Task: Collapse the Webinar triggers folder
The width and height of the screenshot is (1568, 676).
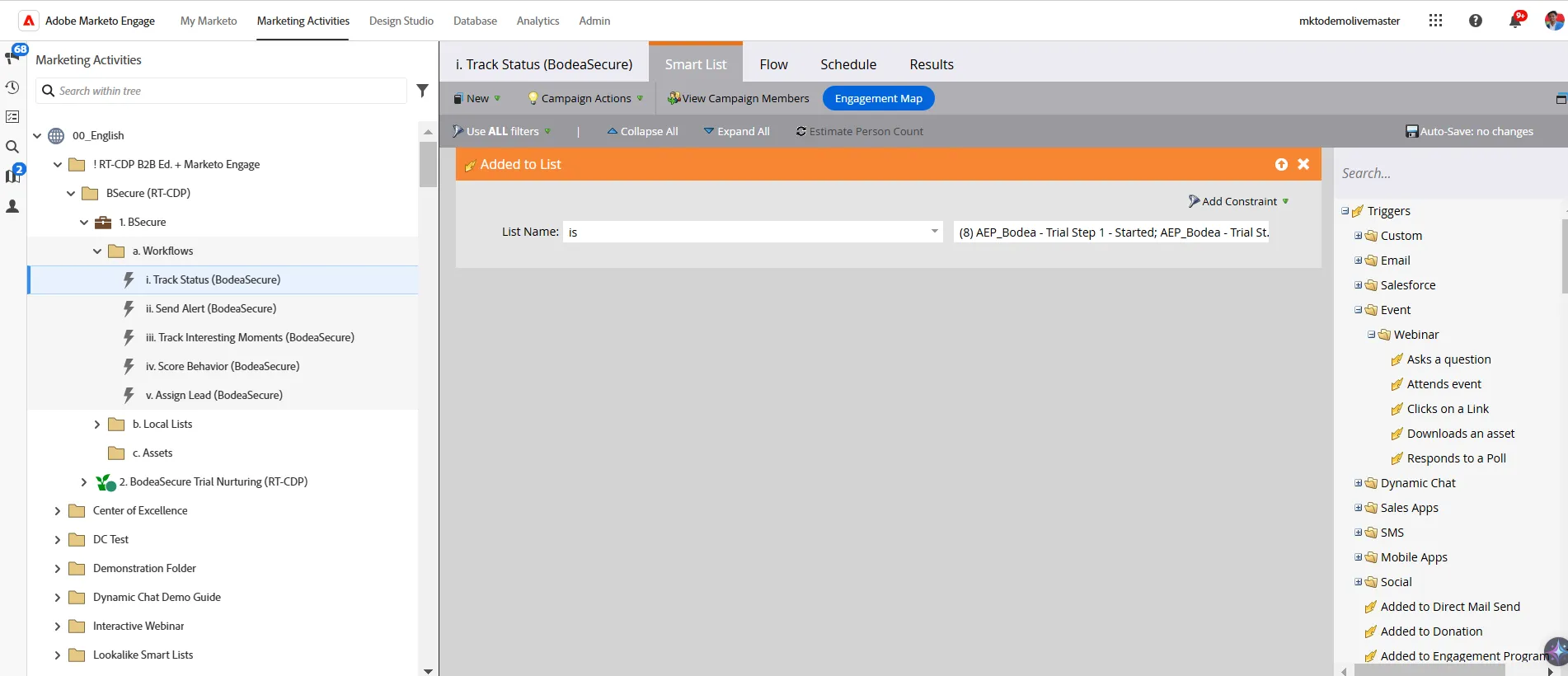Action: [1371, 335]
